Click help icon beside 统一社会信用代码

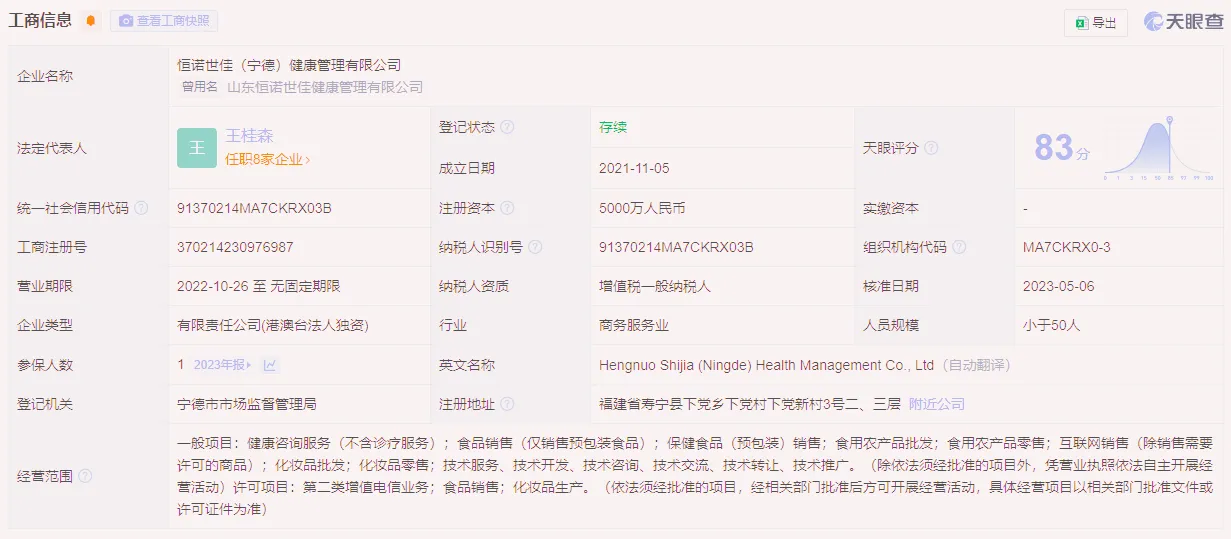[141, 208]
